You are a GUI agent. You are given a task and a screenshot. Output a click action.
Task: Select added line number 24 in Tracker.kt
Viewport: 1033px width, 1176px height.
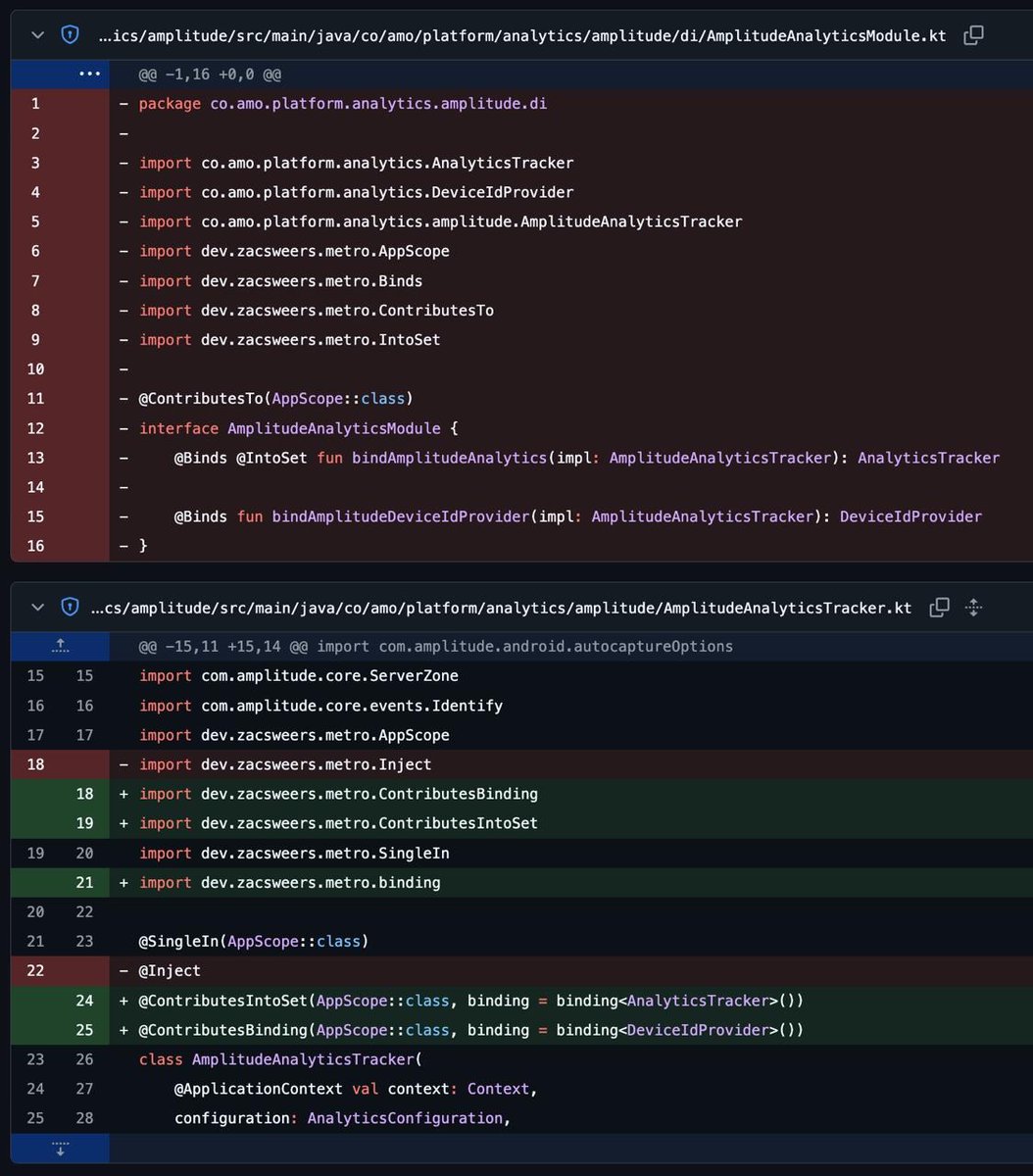[x=85, y=1001]
